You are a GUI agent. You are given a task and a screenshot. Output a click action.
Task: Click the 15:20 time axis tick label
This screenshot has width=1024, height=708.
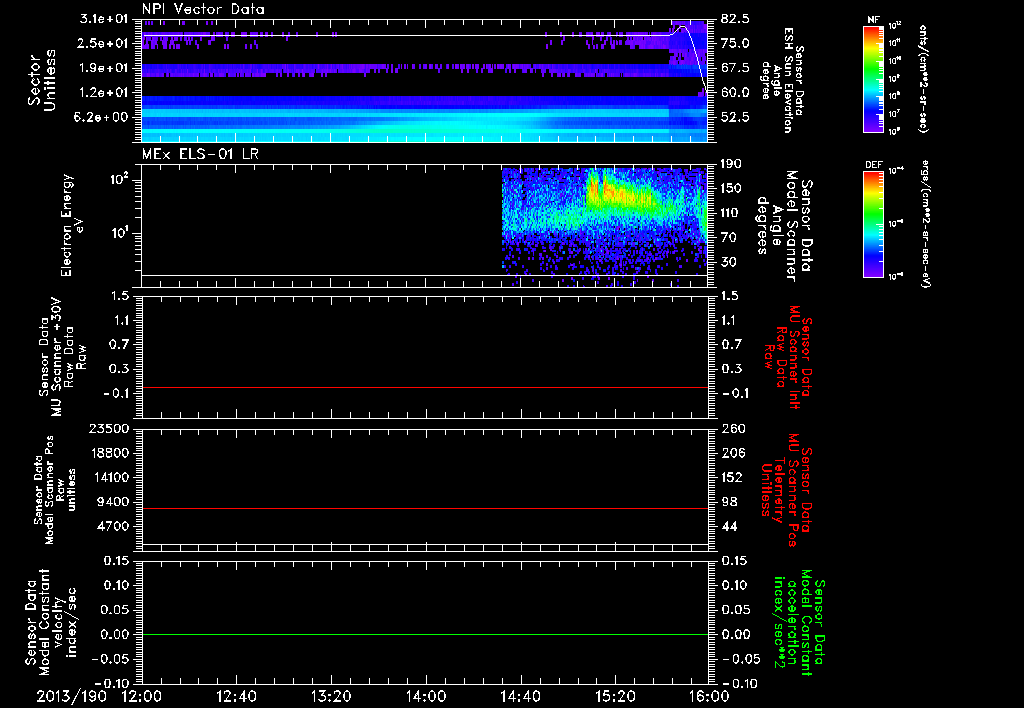614,696
